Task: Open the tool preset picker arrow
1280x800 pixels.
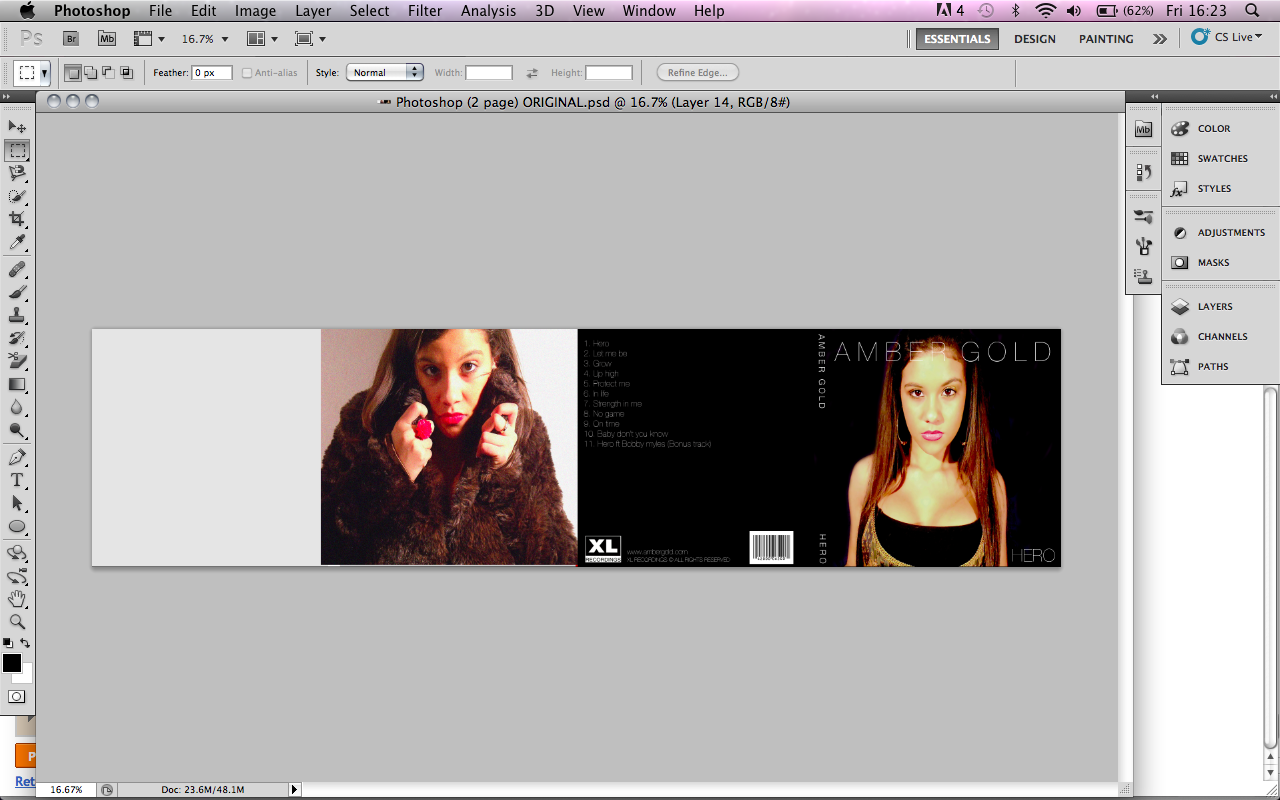Action: [x=45, y=73]
